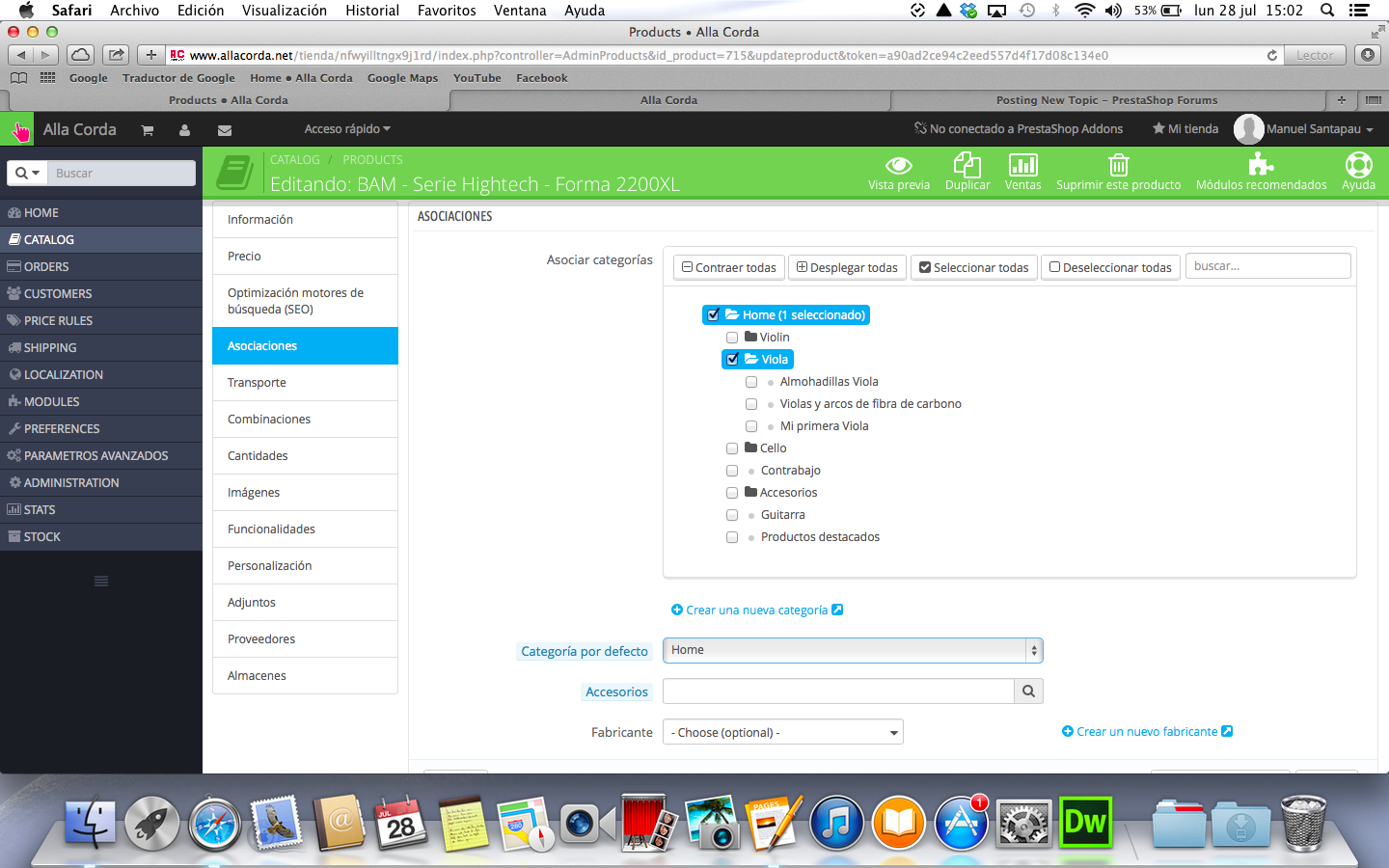Click Crear una nueva categoría link
The width and height of the screenshot is (1389, 868).
[757, 610]
